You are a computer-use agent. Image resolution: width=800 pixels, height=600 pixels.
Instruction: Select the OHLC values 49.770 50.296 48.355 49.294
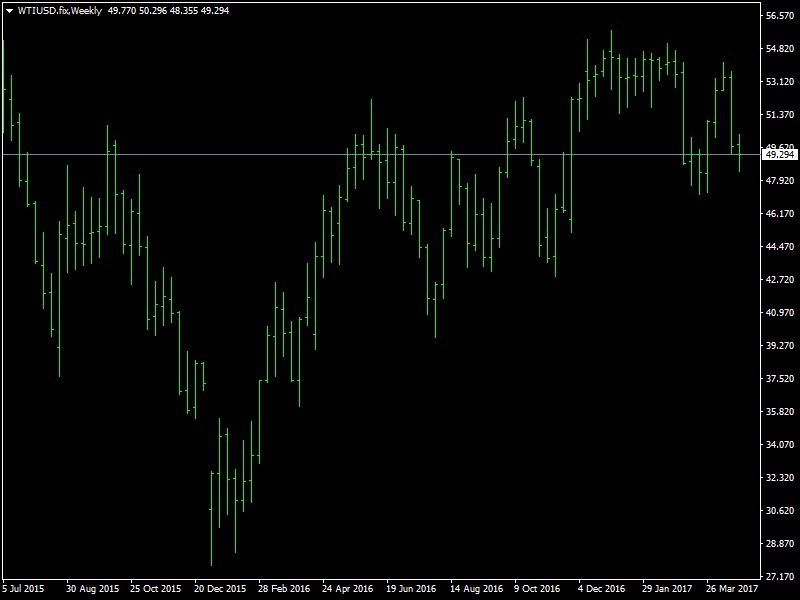point(168,11)
